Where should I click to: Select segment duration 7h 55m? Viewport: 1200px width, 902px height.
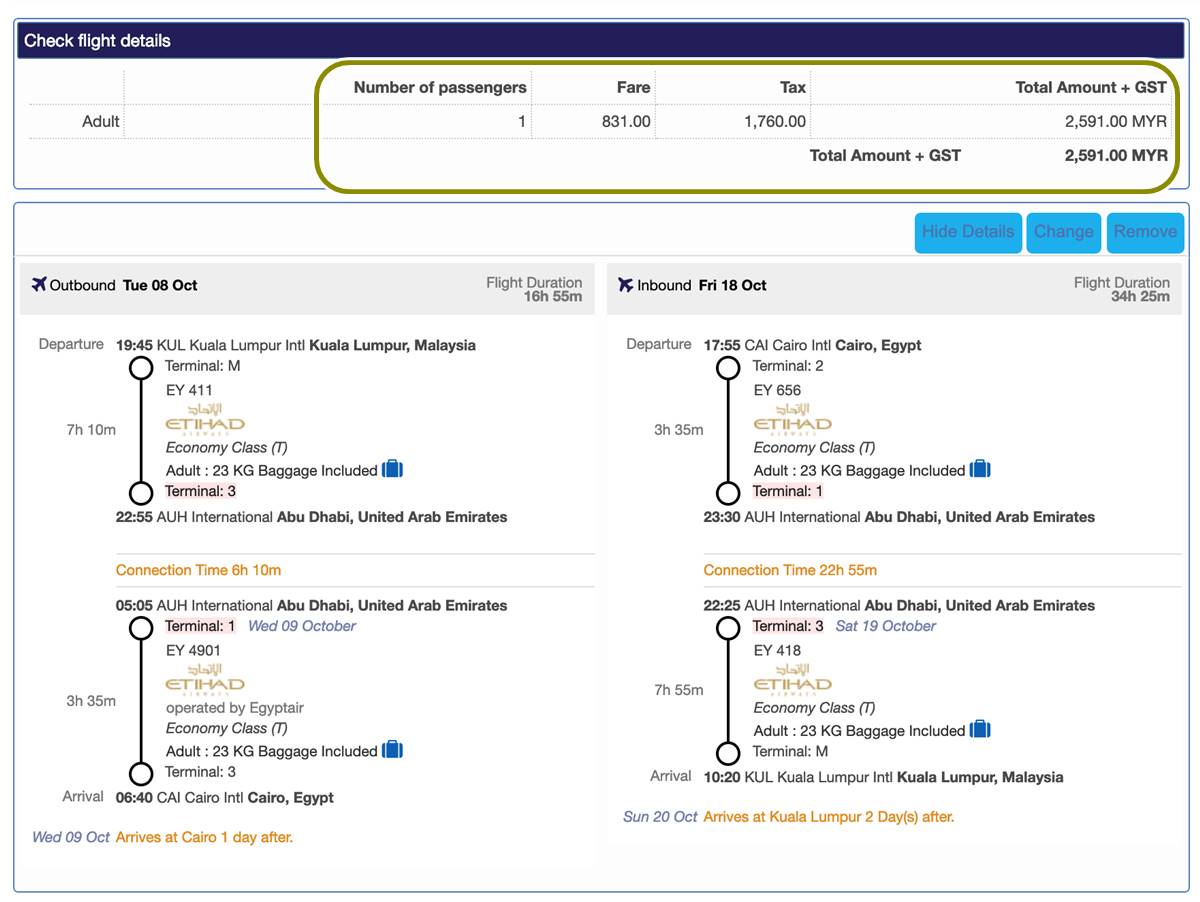[679, 690]
